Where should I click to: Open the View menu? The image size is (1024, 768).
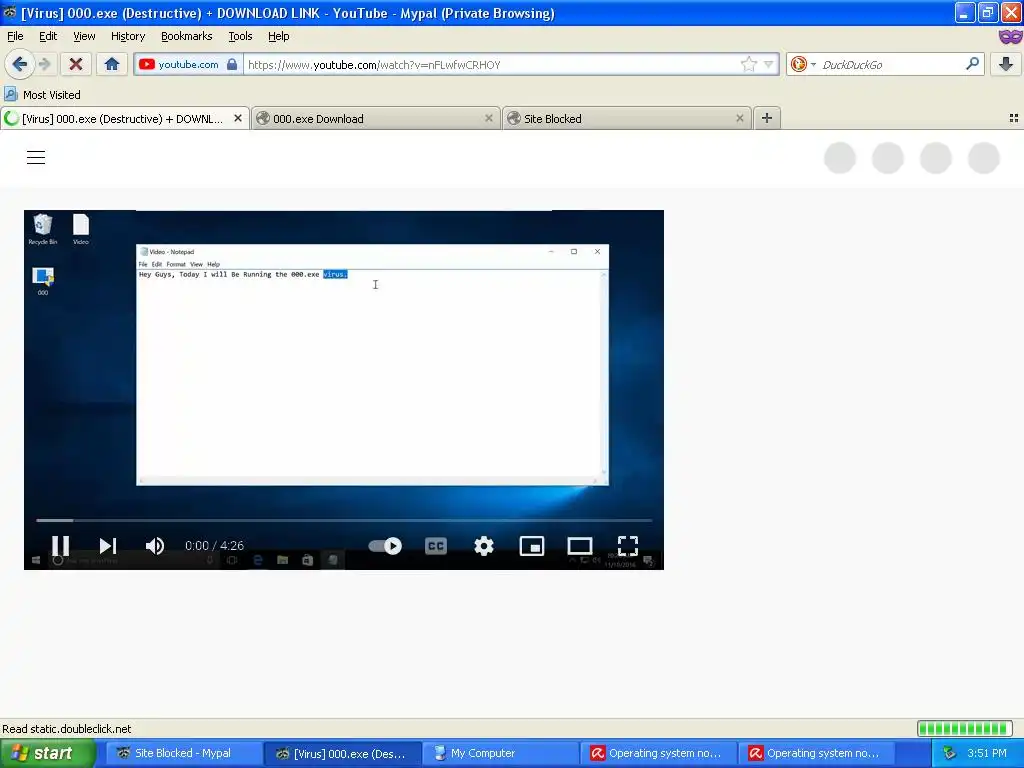(x=84, y=36)
